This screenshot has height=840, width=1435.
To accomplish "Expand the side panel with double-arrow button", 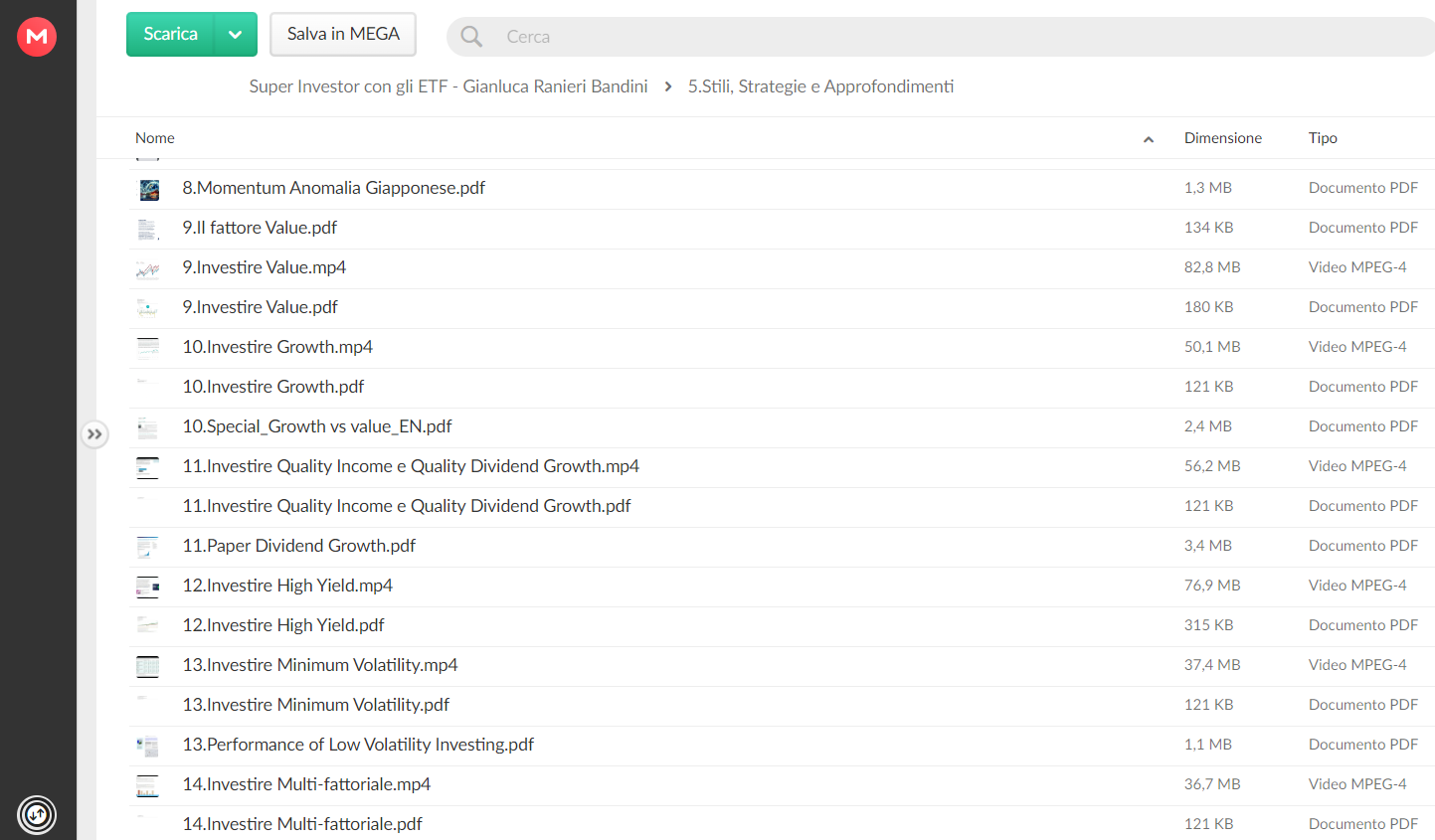I will tap(94, 434).
